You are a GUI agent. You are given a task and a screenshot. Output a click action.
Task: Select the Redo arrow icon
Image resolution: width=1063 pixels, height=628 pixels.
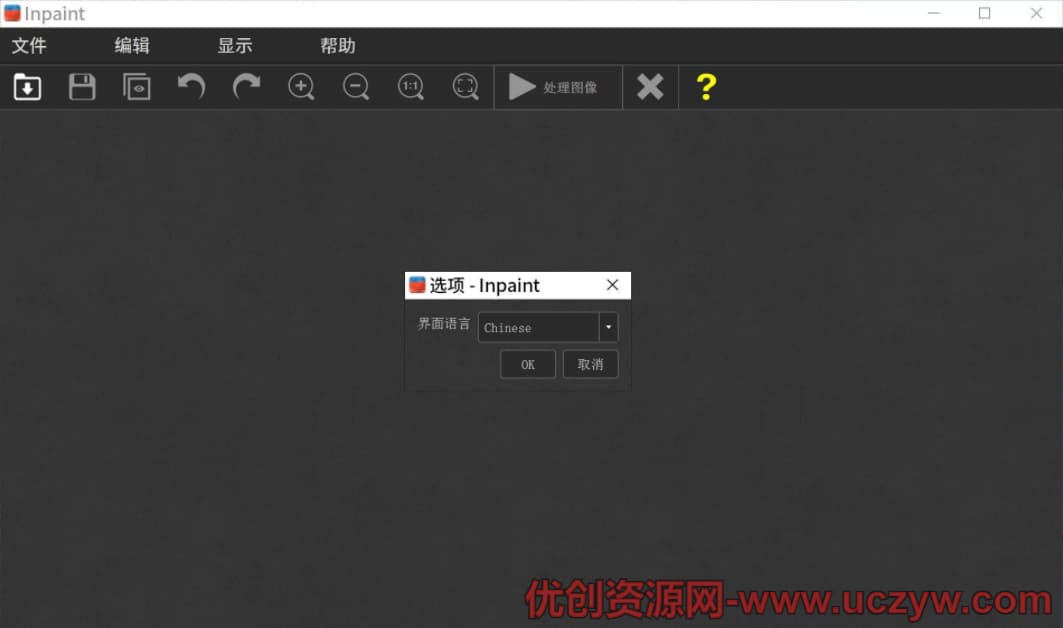click(x=246, y=87)
